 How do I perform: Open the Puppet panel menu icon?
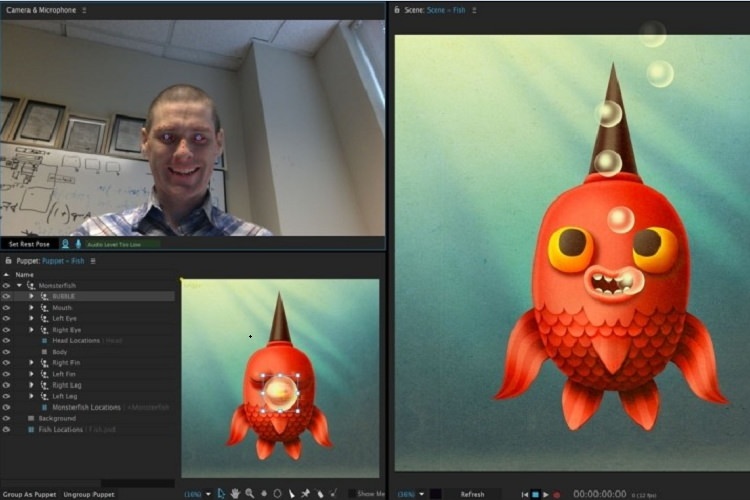tap(93, 261)
